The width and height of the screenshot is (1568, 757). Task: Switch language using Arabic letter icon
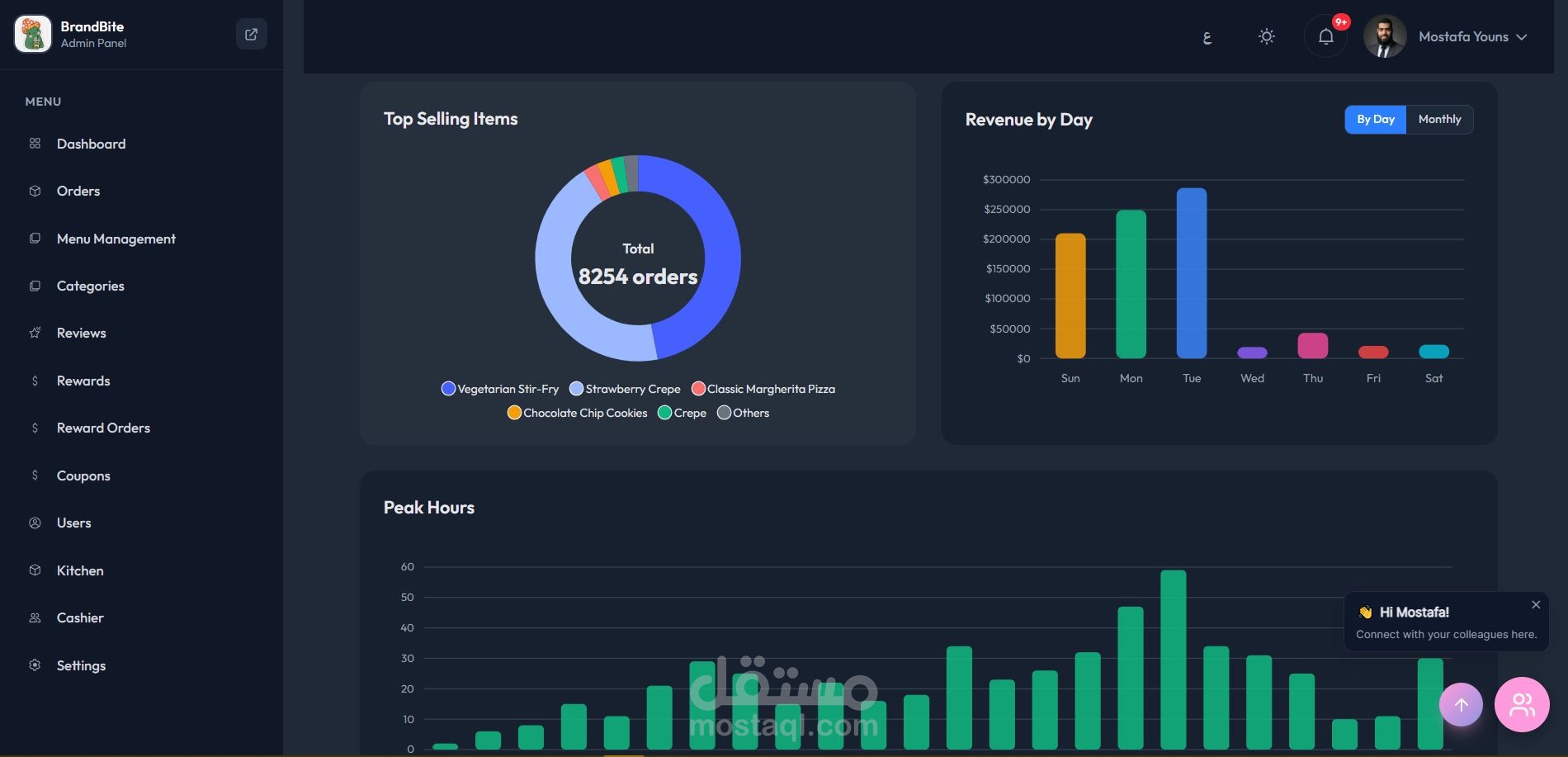(1207, 37)
